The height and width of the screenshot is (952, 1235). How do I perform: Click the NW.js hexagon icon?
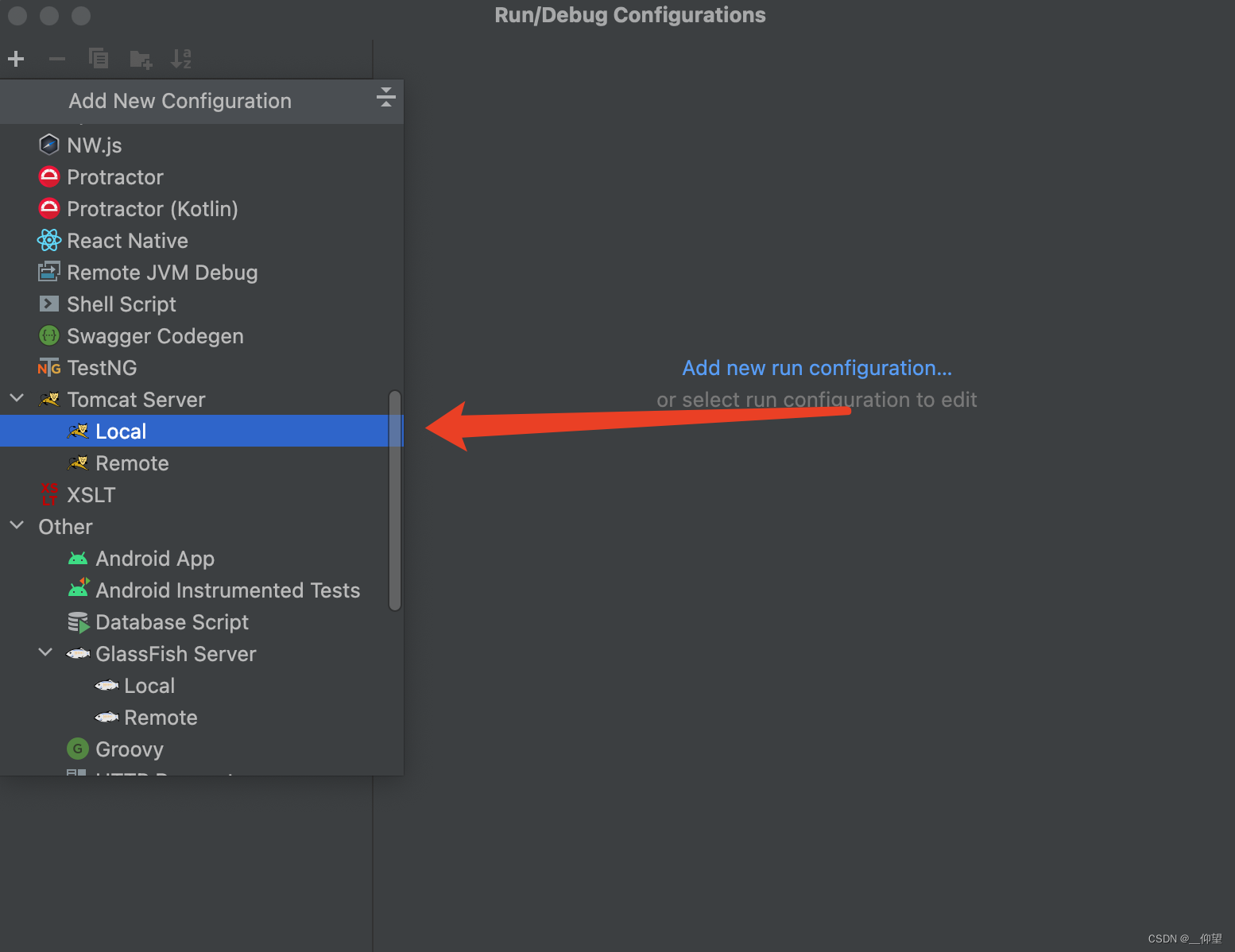pos(49,145)
